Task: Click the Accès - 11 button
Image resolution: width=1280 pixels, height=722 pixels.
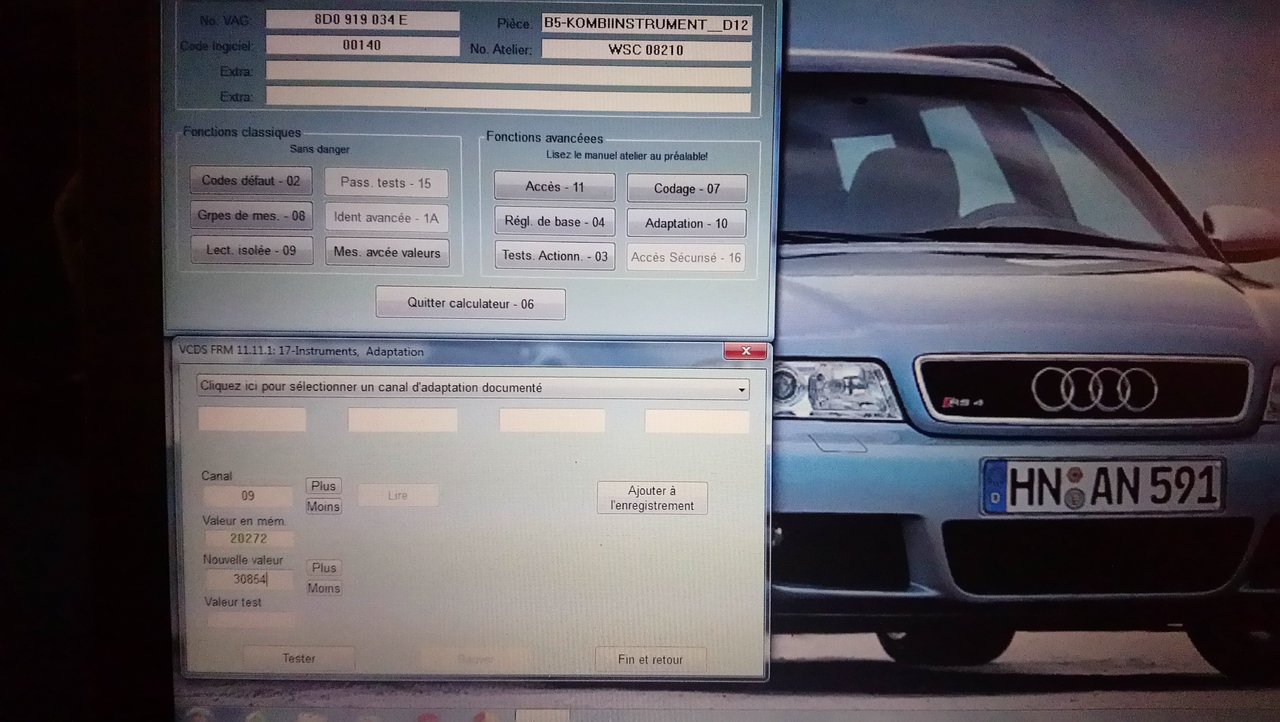Action: [554, 187]
